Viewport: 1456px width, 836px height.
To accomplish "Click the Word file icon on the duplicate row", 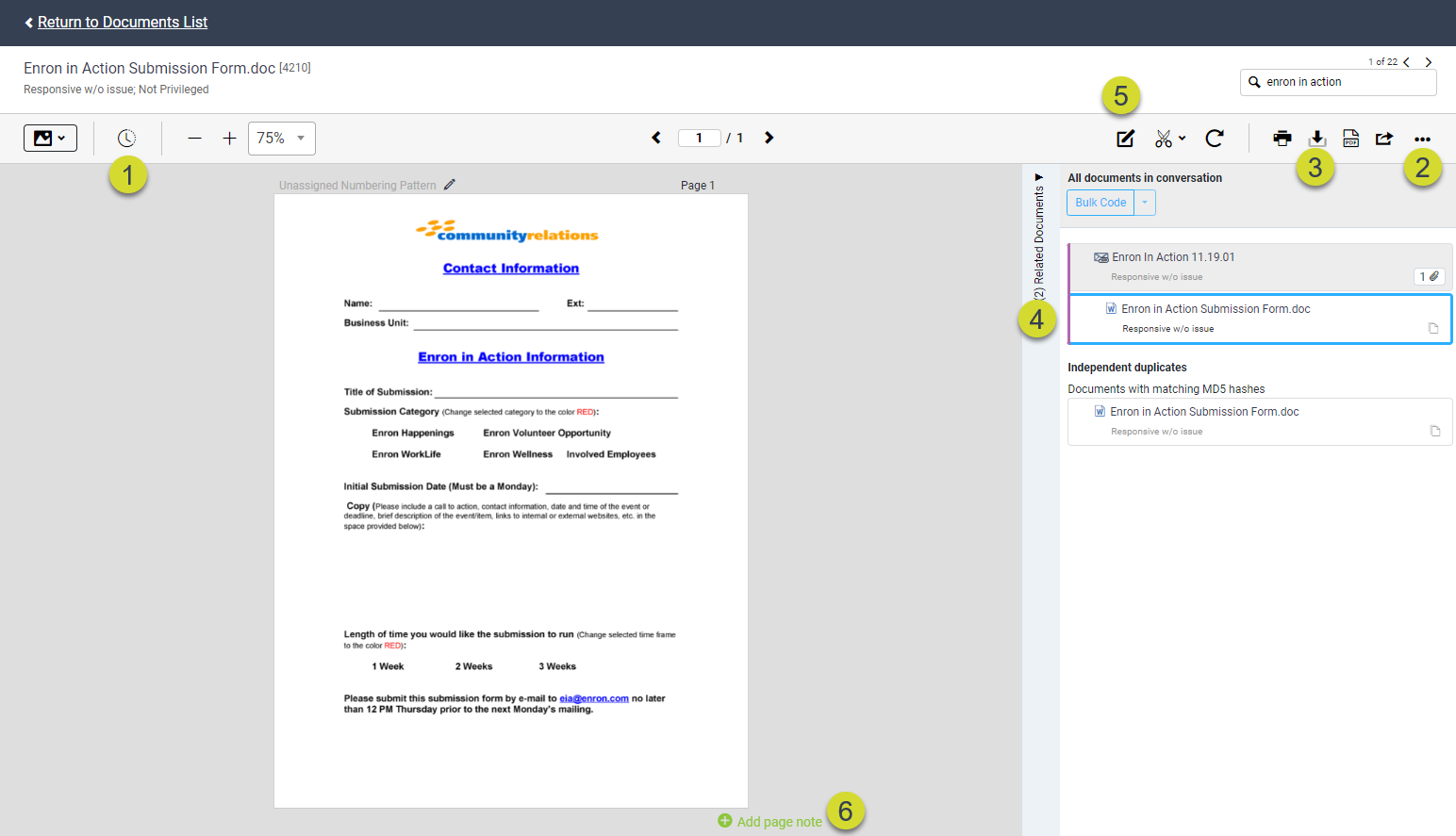I will tap(1100, 411).
